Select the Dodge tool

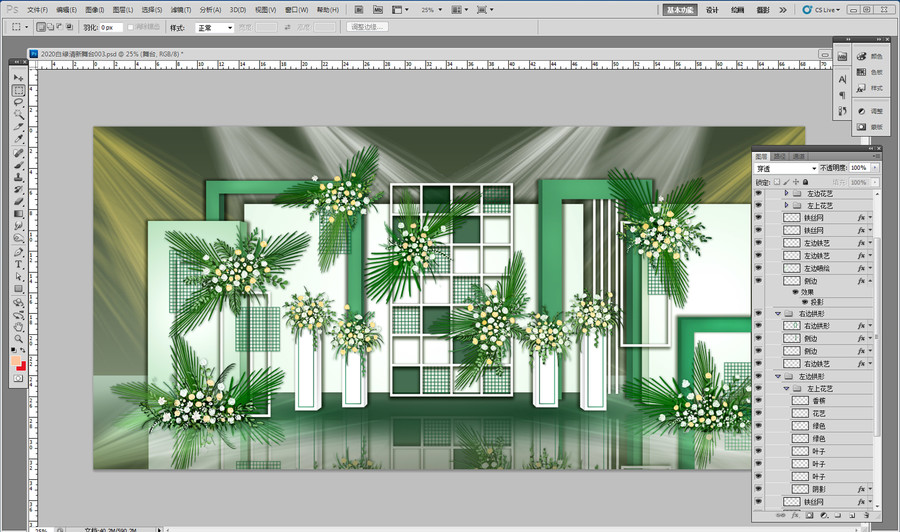(18, 238)
